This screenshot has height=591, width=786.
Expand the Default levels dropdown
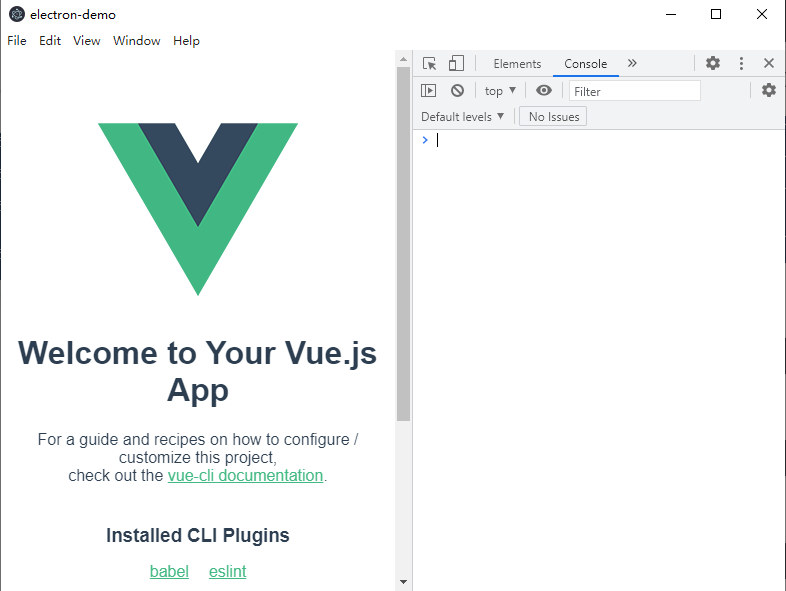tap(462, 117)
